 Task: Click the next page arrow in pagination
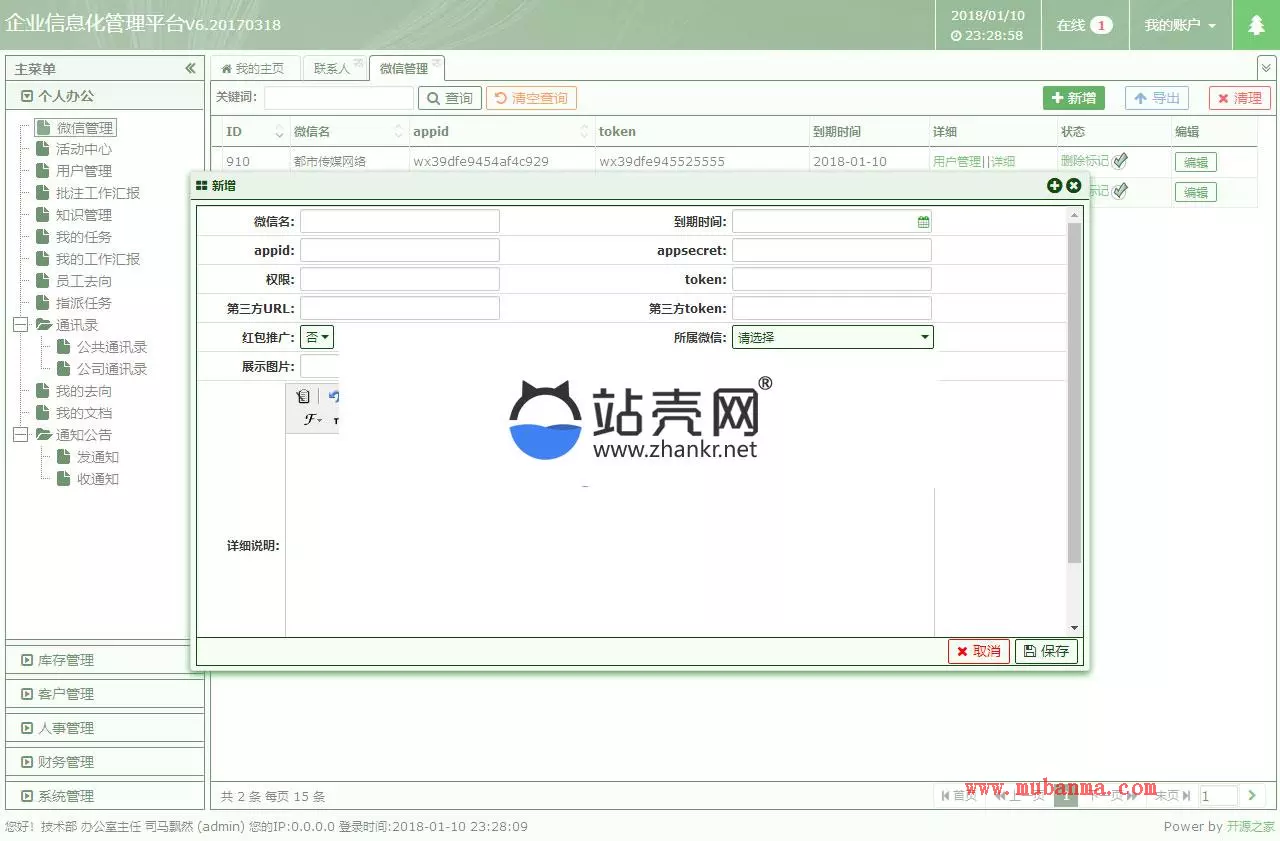click(x=1251, y=796)
